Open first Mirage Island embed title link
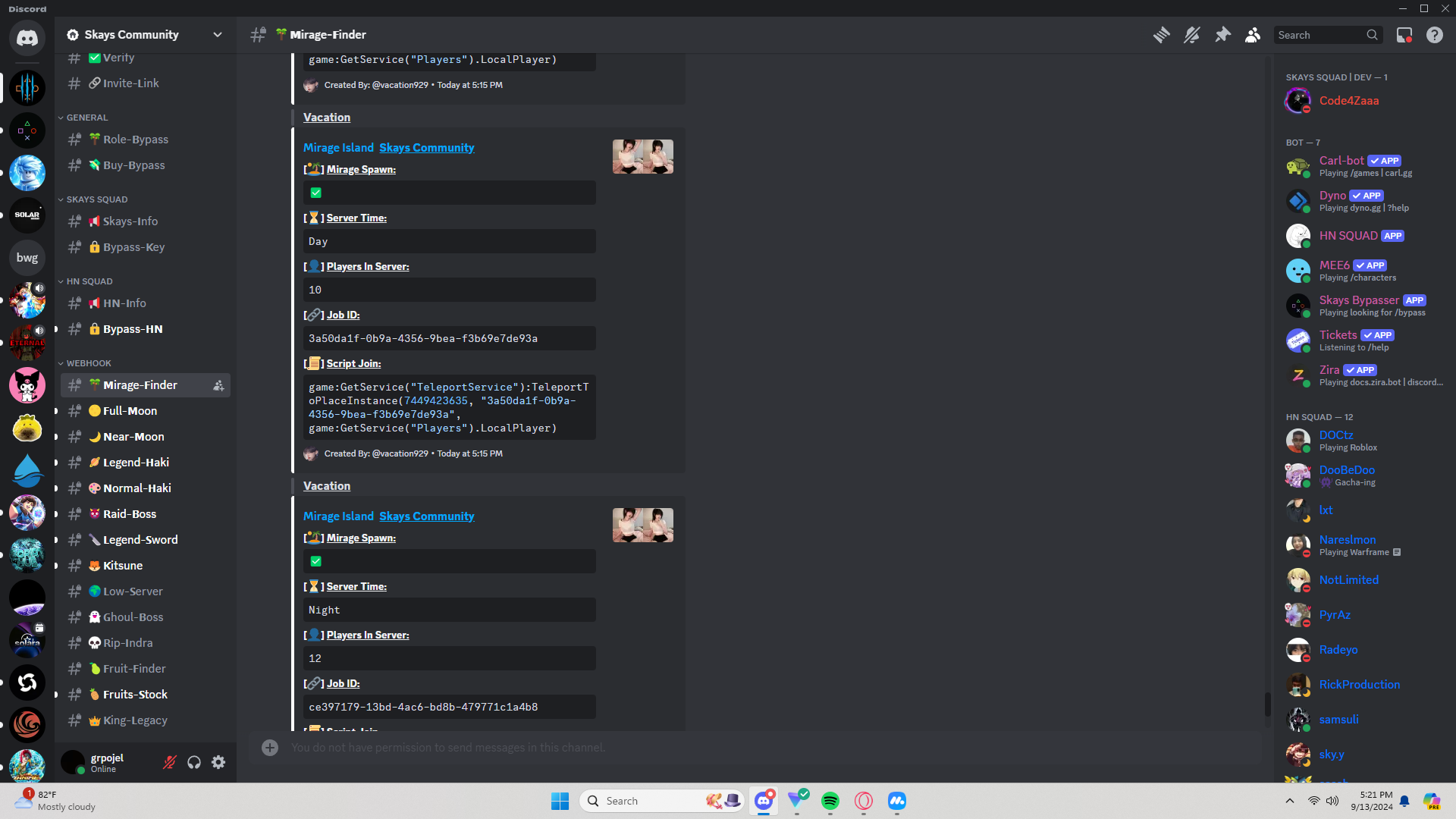The image size is (1456, 819). coord(338,148)
